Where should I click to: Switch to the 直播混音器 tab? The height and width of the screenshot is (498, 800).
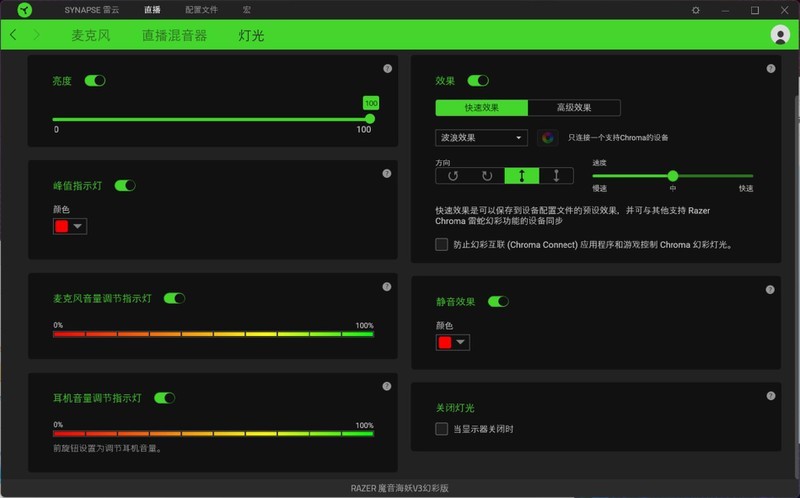174,35
